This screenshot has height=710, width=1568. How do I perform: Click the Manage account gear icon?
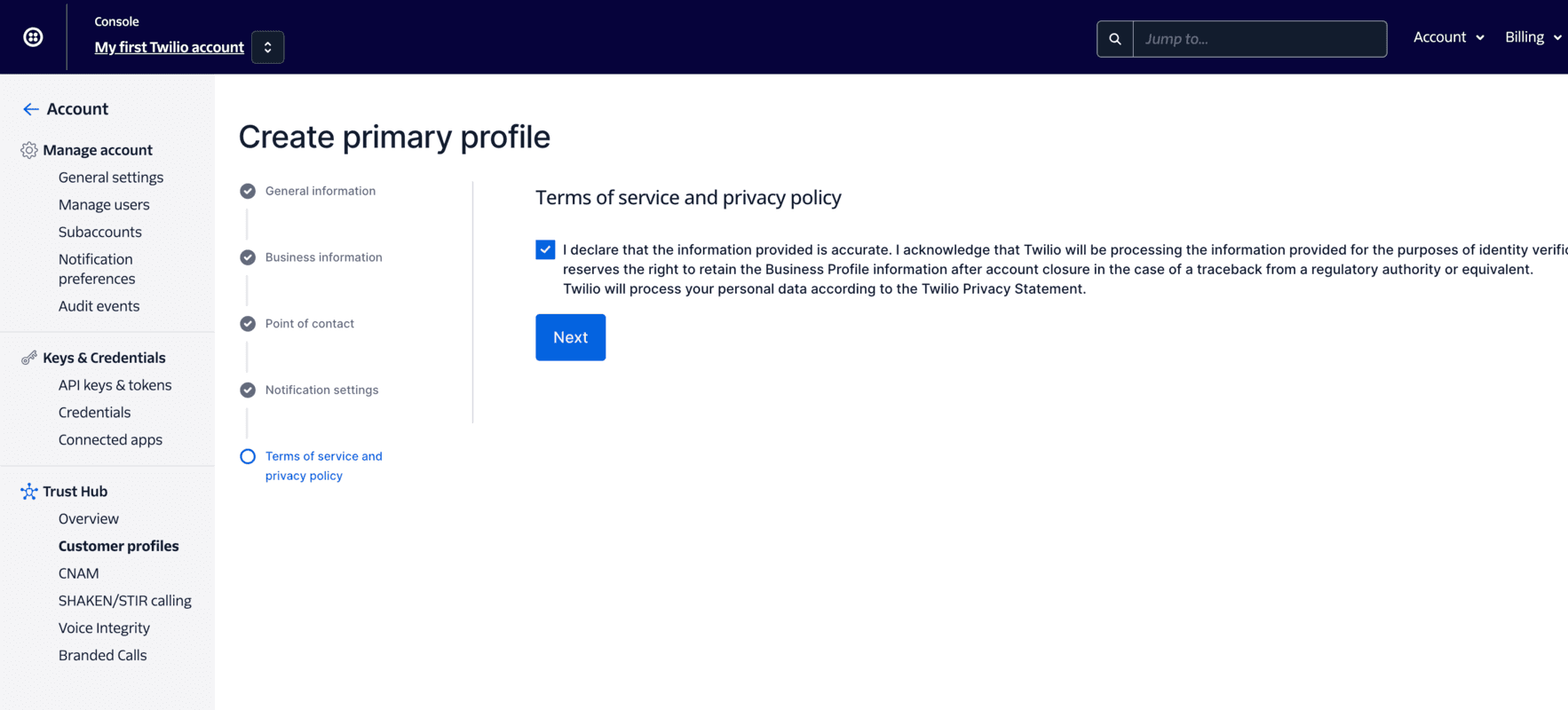tap(29, 150)
